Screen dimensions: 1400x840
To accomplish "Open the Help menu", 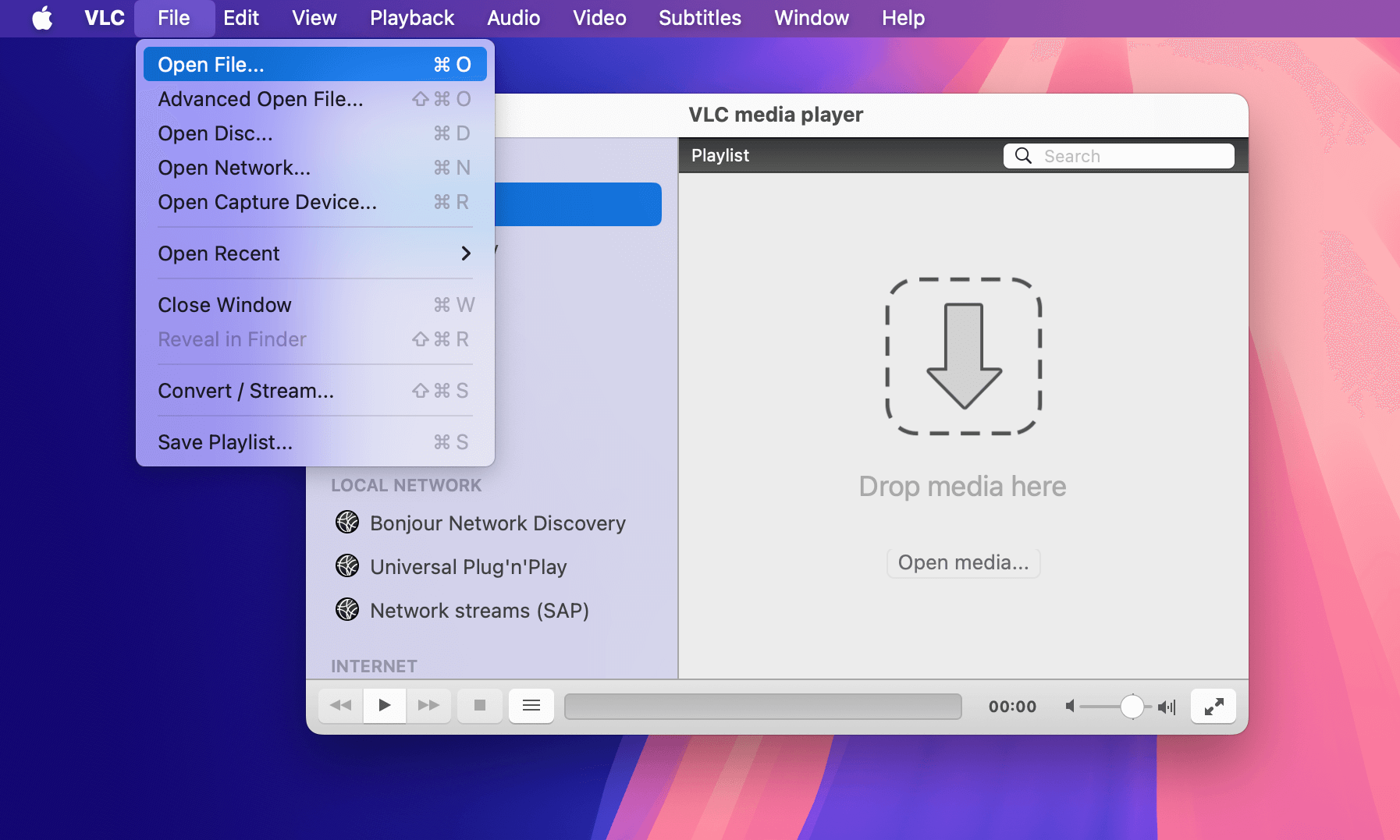I will [x=903, y=18].
